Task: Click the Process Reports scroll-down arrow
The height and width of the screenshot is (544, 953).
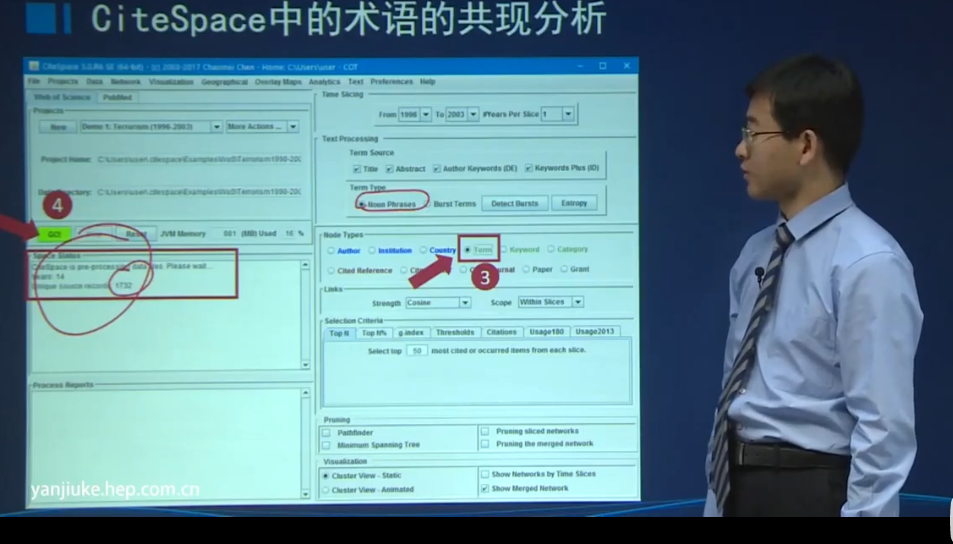Action: [x=305, y=494]
